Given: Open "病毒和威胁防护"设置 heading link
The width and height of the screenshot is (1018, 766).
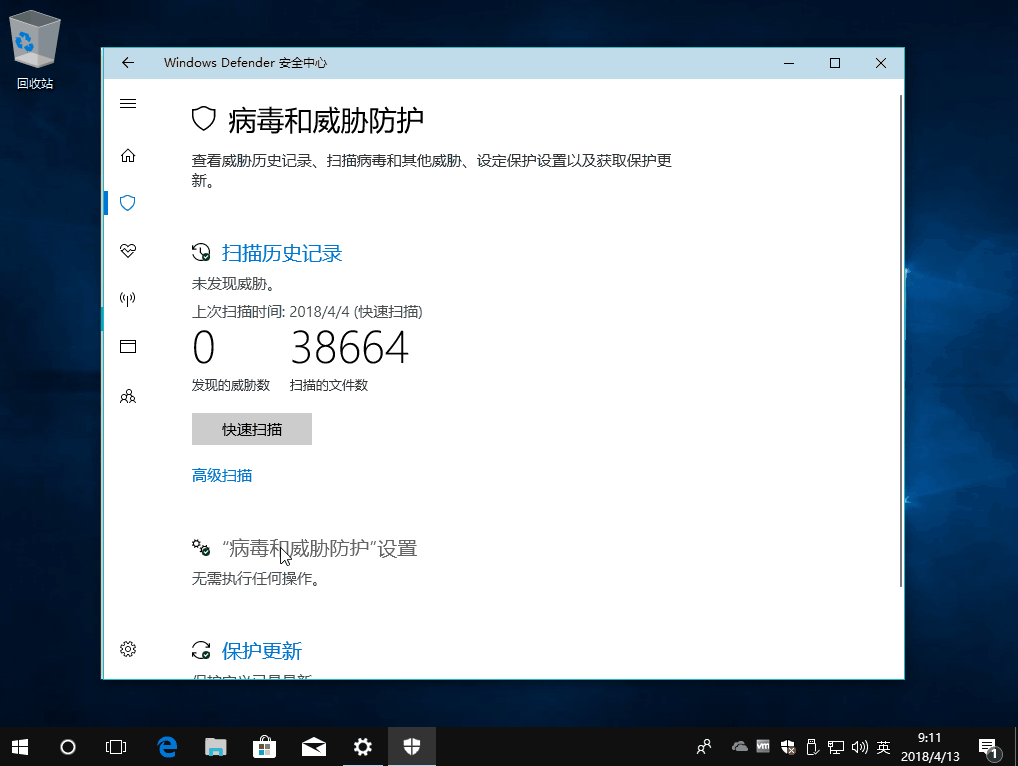Looking at the screenshot, I should [319, 548].
